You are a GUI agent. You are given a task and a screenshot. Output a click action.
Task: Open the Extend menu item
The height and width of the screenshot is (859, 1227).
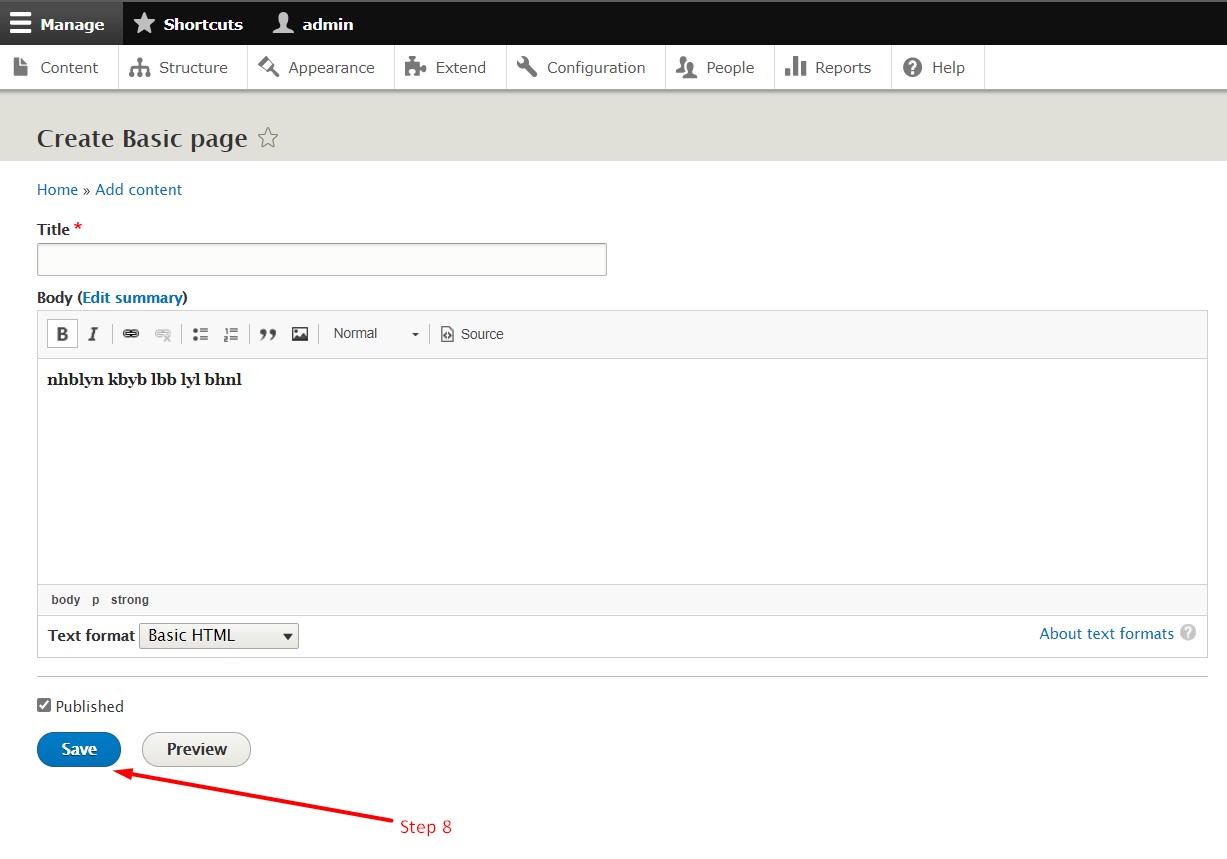446,67
